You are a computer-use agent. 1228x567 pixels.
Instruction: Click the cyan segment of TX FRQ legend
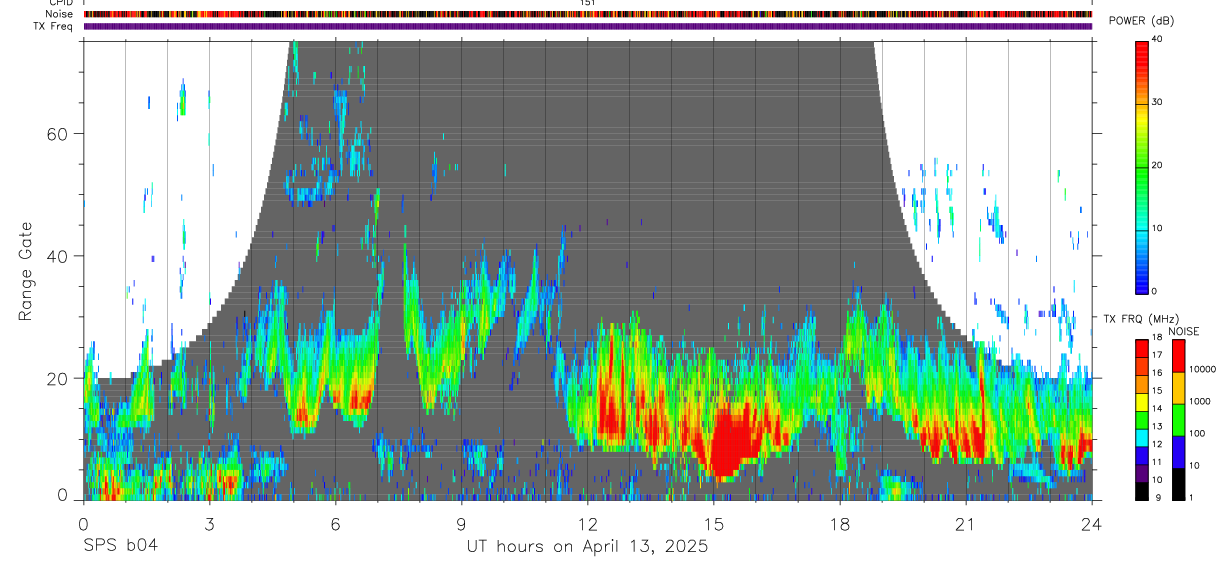1142,438
